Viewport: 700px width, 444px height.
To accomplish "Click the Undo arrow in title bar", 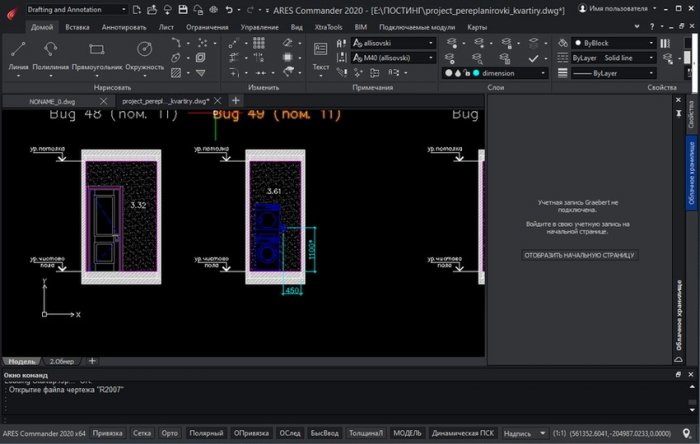I will (229, 8).
